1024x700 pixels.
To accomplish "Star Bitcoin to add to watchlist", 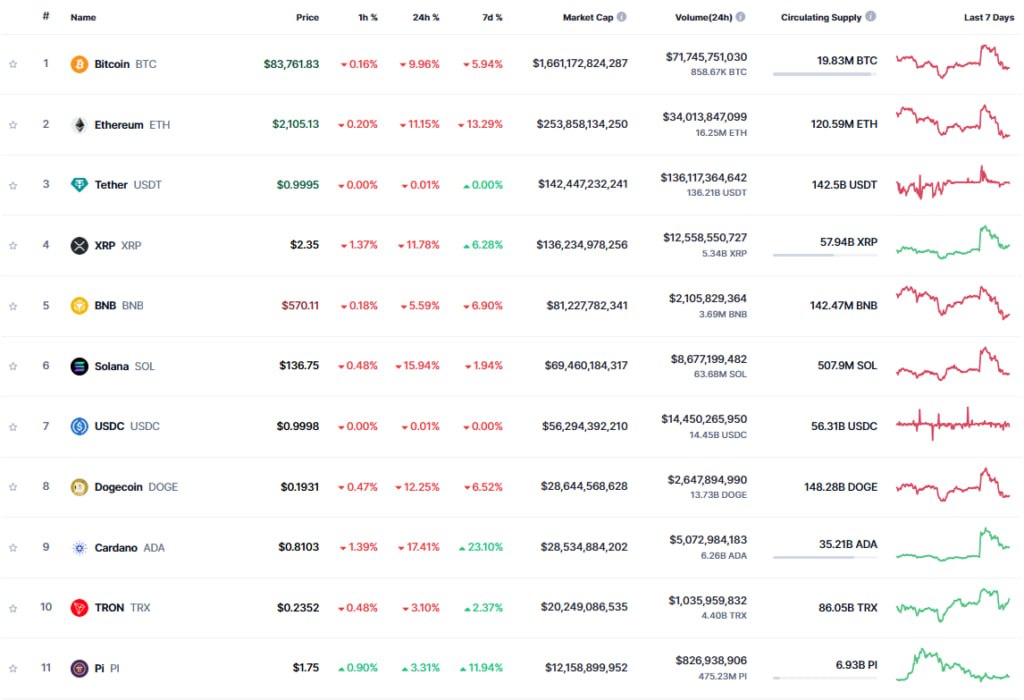I will coord(13,64).
